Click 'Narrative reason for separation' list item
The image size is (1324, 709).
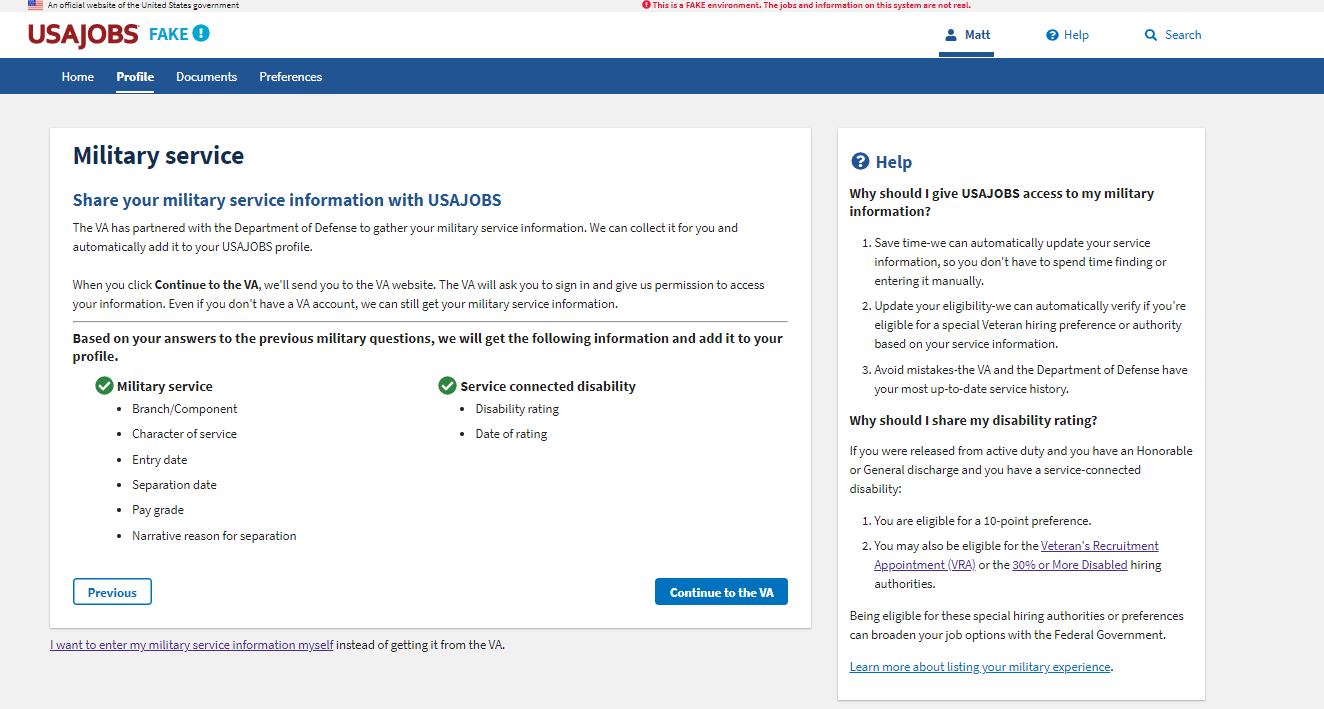pyautogui.click(x=214, y=536)
